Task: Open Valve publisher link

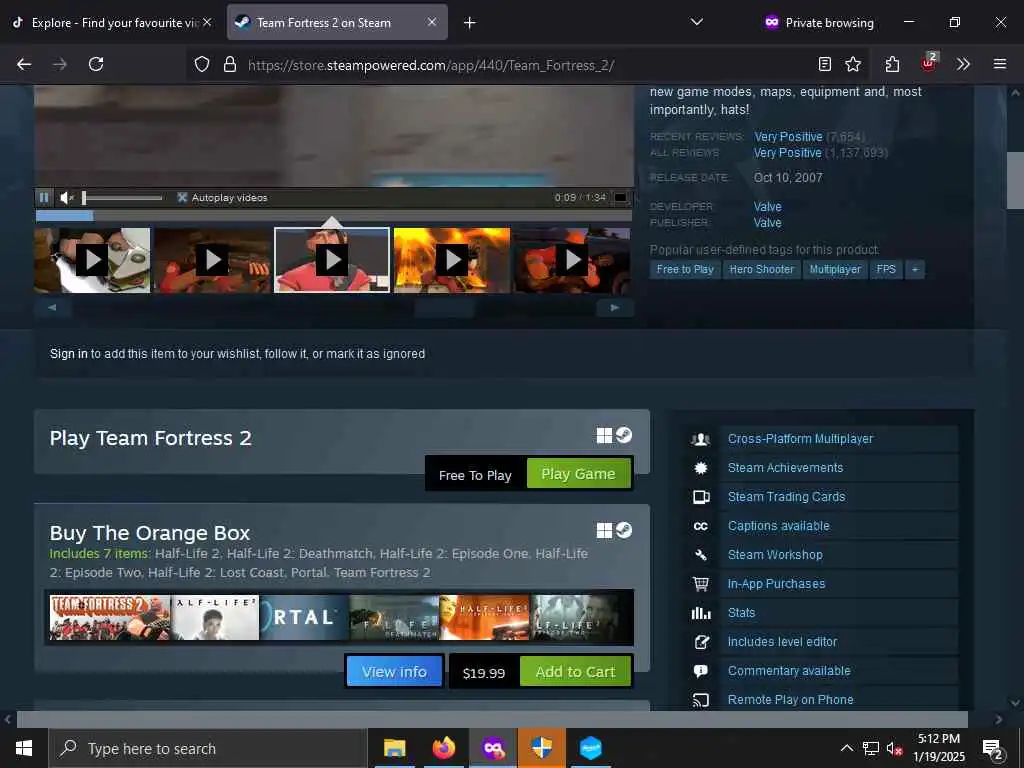Action: pos(767,223)
